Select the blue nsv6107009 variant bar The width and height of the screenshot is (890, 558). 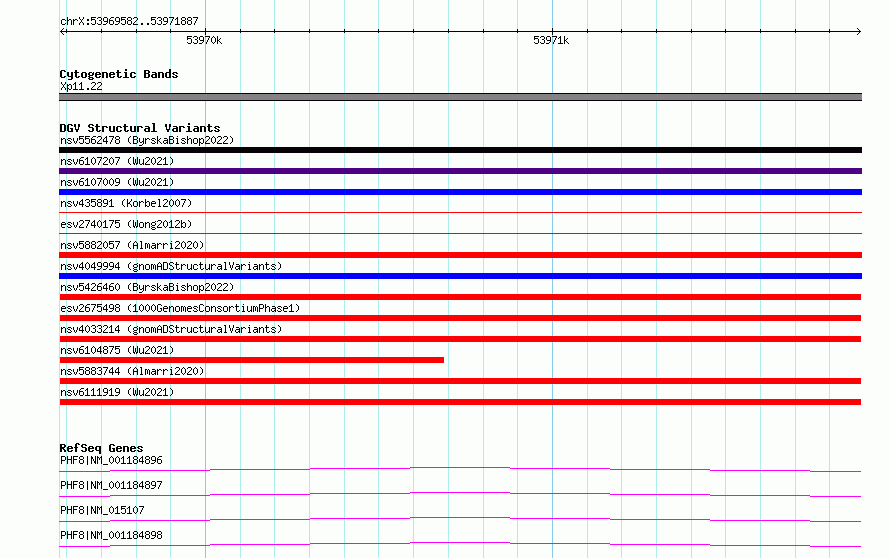coord(460,192)
